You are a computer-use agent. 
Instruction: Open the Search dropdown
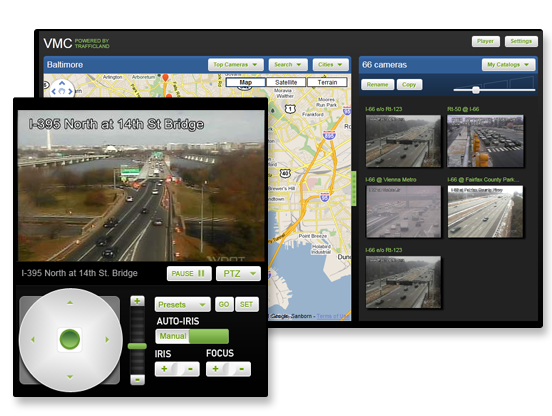pyautogui.click(x=288, y=65)
